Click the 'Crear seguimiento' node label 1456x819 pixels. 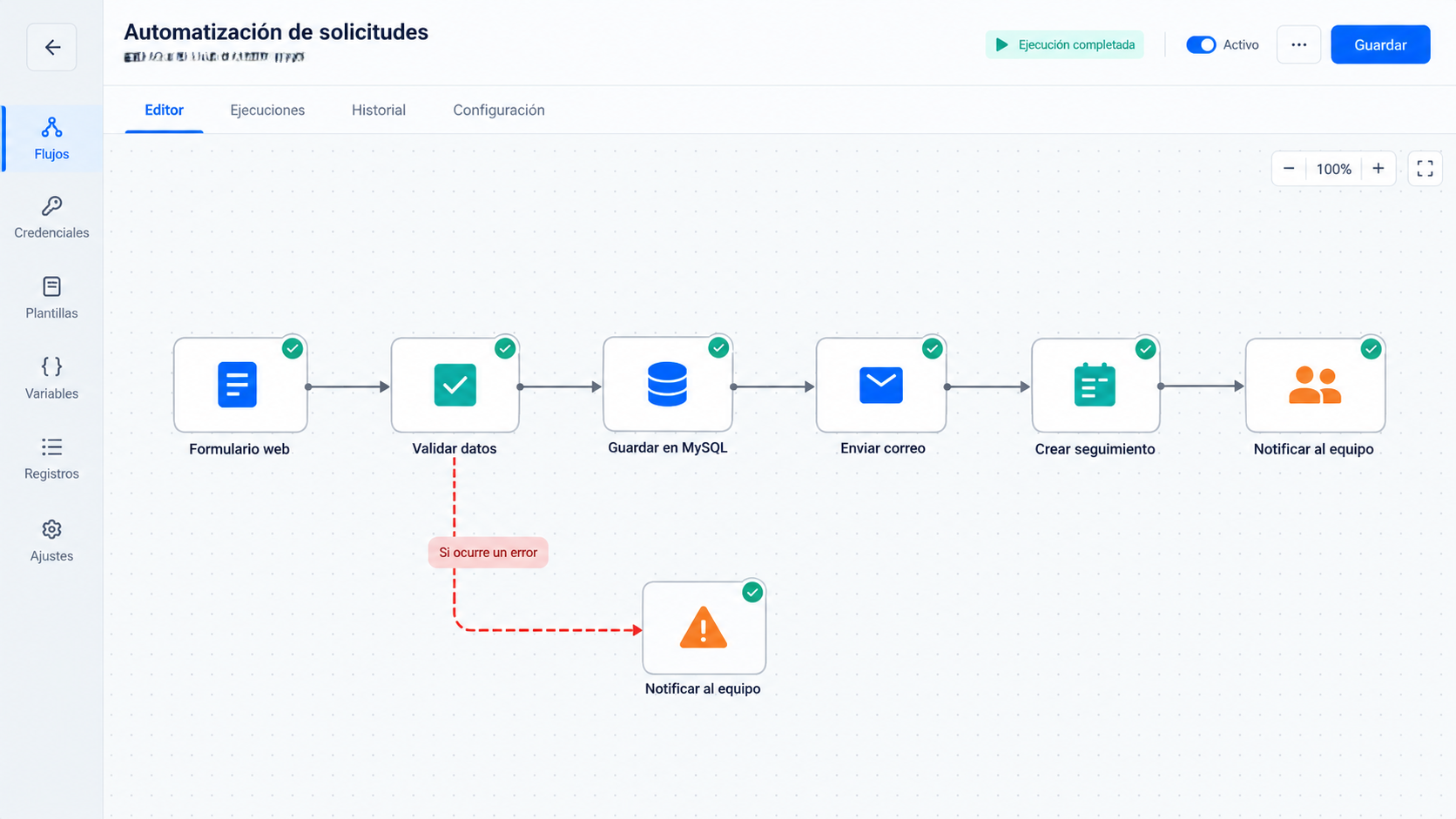[x=1095, y=449]
